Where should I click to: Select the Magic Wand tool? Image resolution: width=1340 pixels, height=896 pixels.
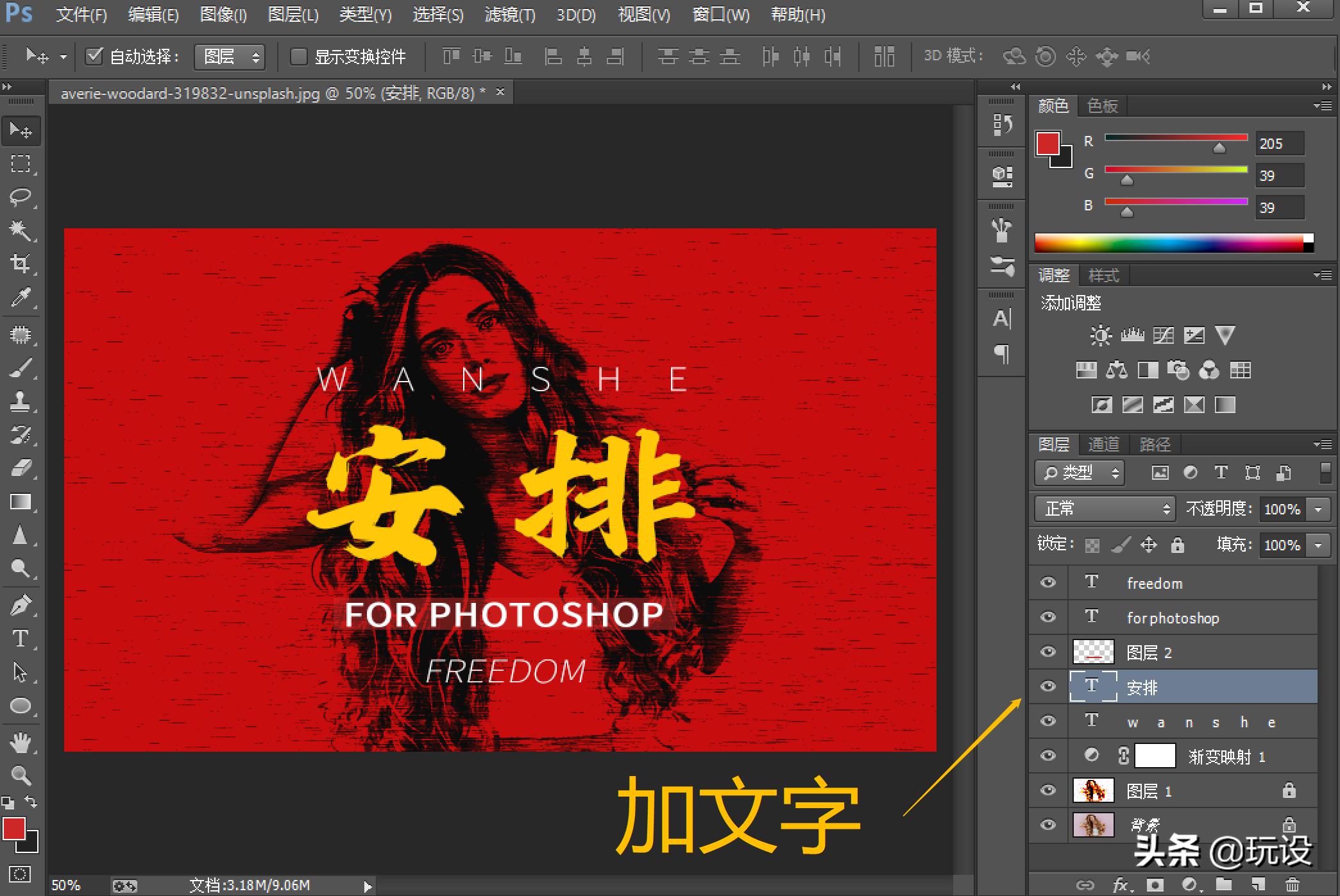tap(21, 230)
